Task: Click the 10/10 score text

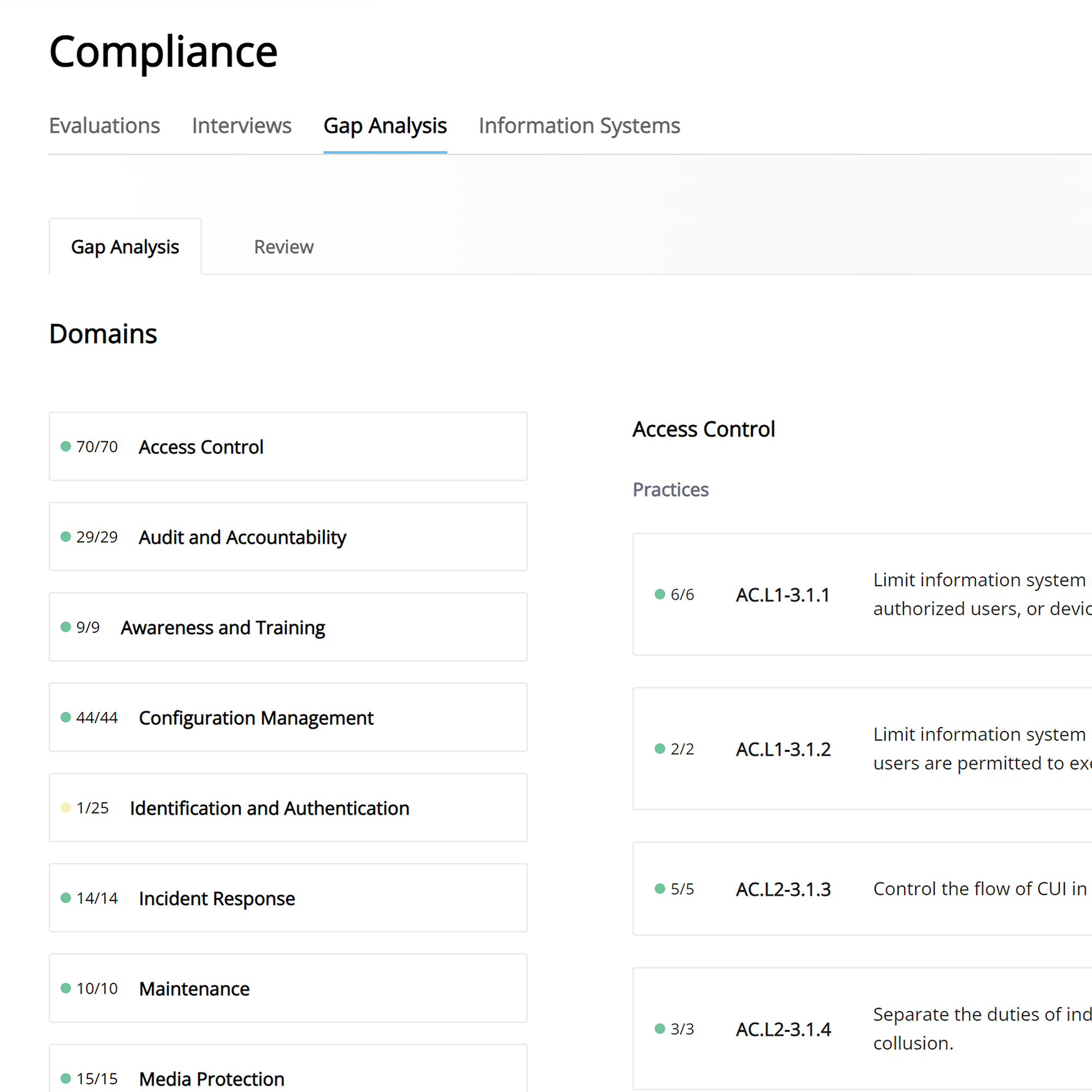Action: click(97, 989)
